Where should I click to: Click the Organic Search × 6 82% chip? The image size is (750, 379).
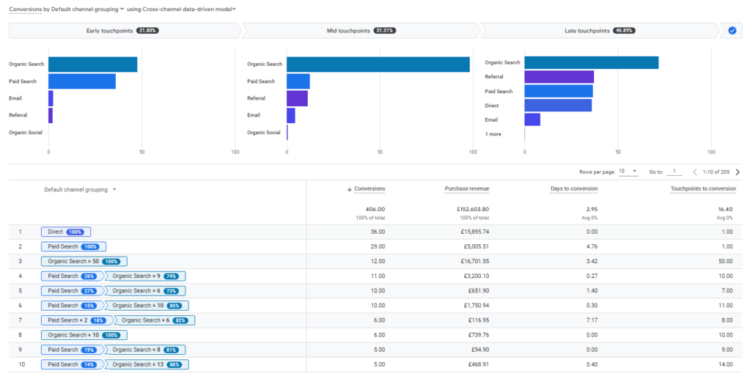click(154, 321)
